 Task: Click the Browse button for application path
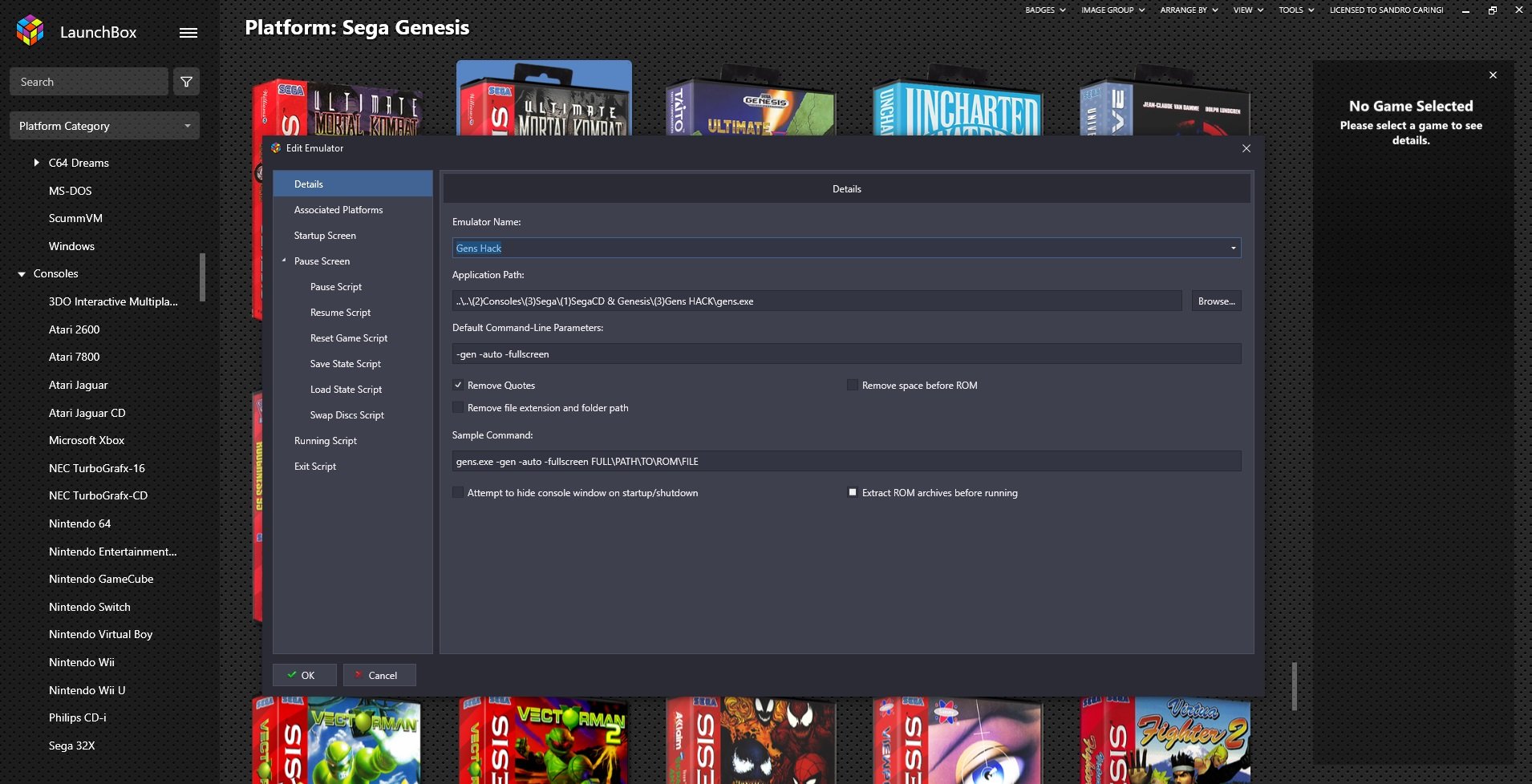(1216, 301)
